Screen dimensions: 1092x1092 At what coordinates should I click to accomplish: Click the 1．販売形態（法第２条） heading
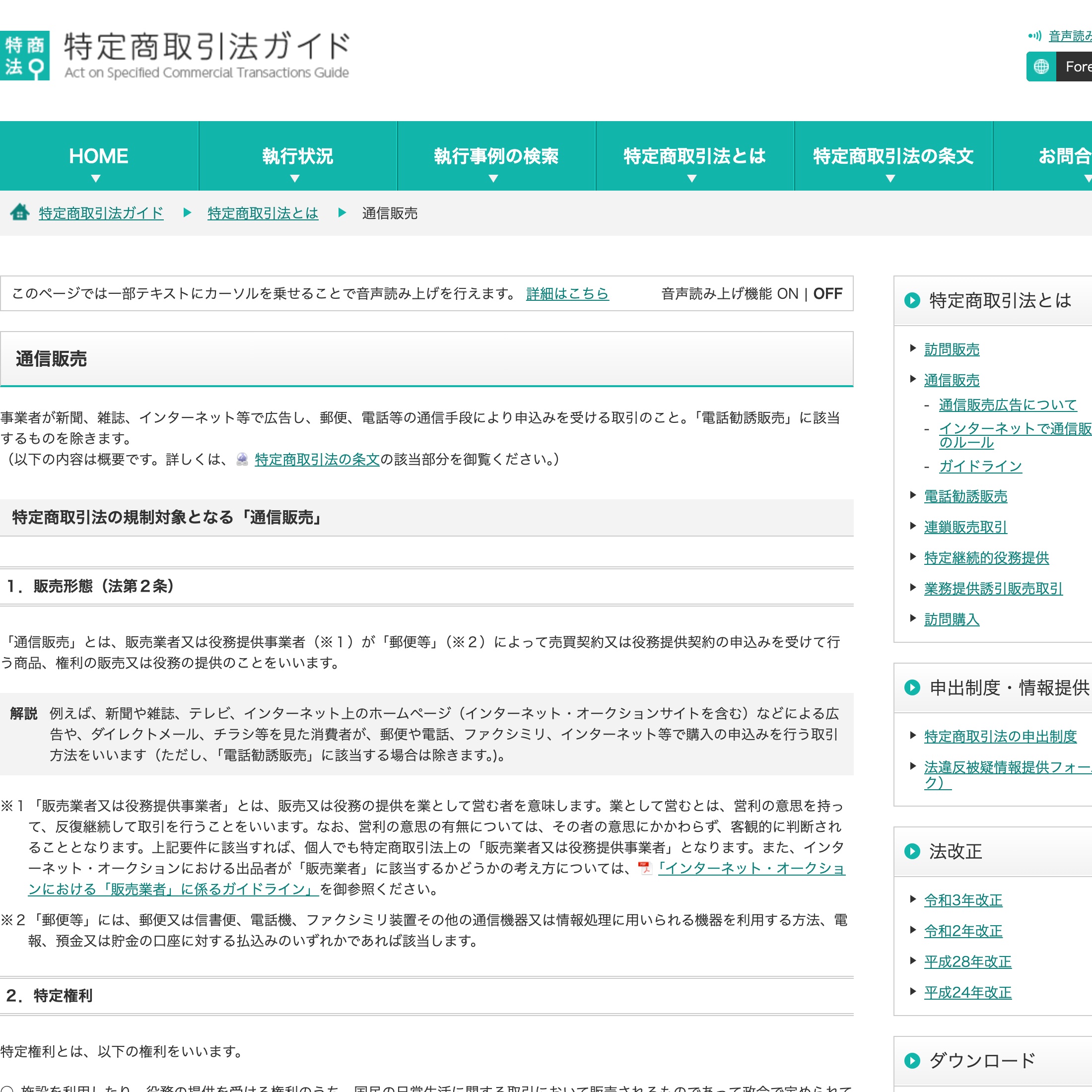[90, 586]
